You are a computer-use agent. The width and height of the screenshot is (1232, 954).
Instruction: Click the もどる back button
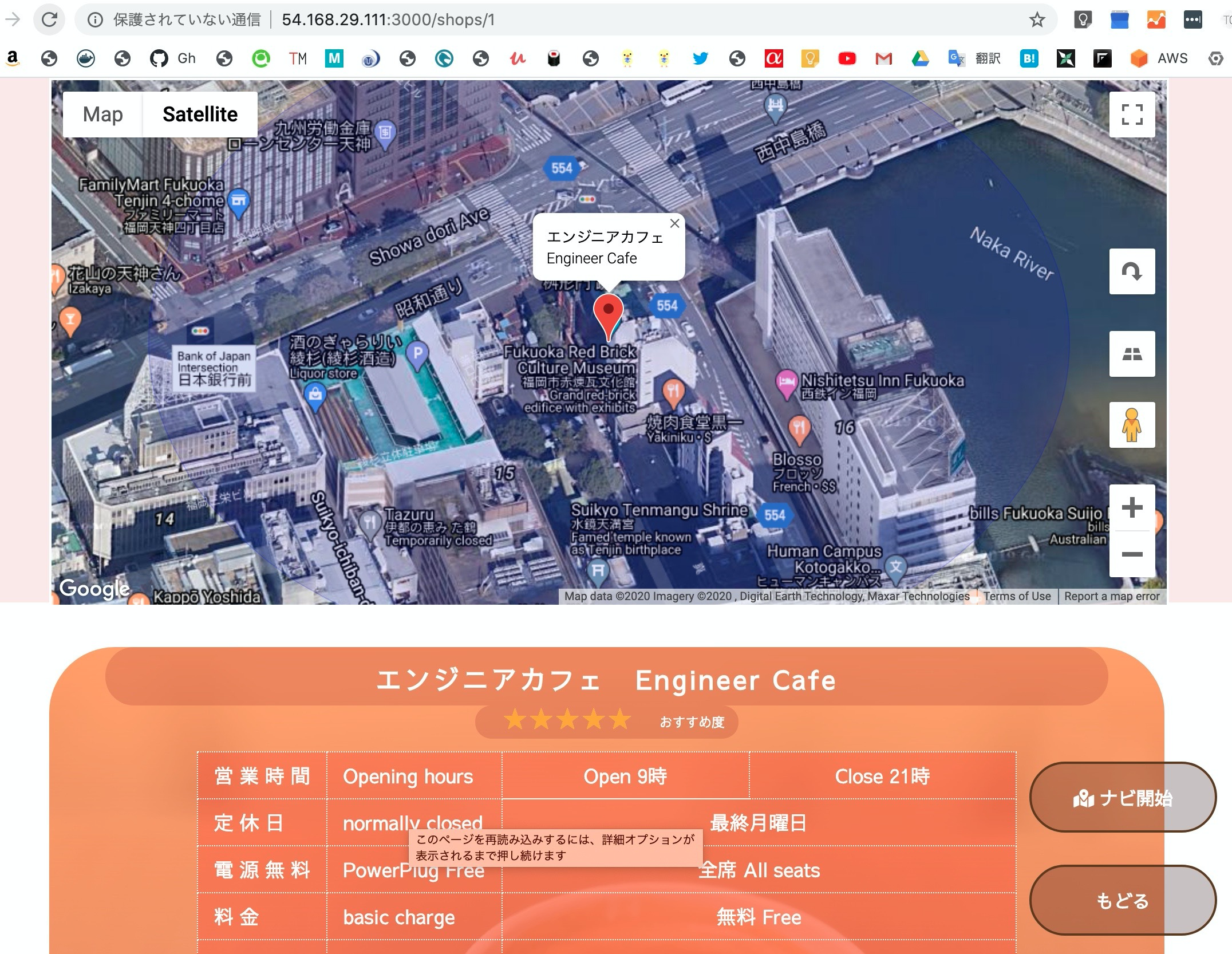1122,901
